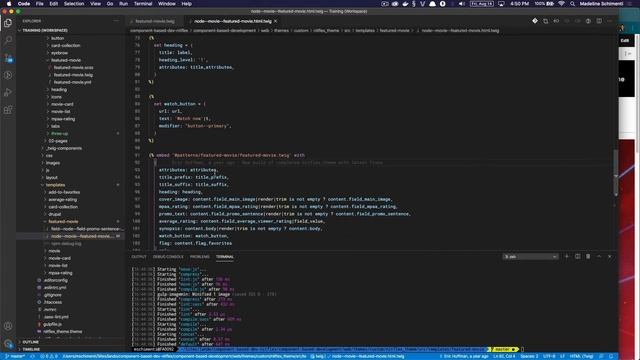Open the Apple menu

[9, 4]
